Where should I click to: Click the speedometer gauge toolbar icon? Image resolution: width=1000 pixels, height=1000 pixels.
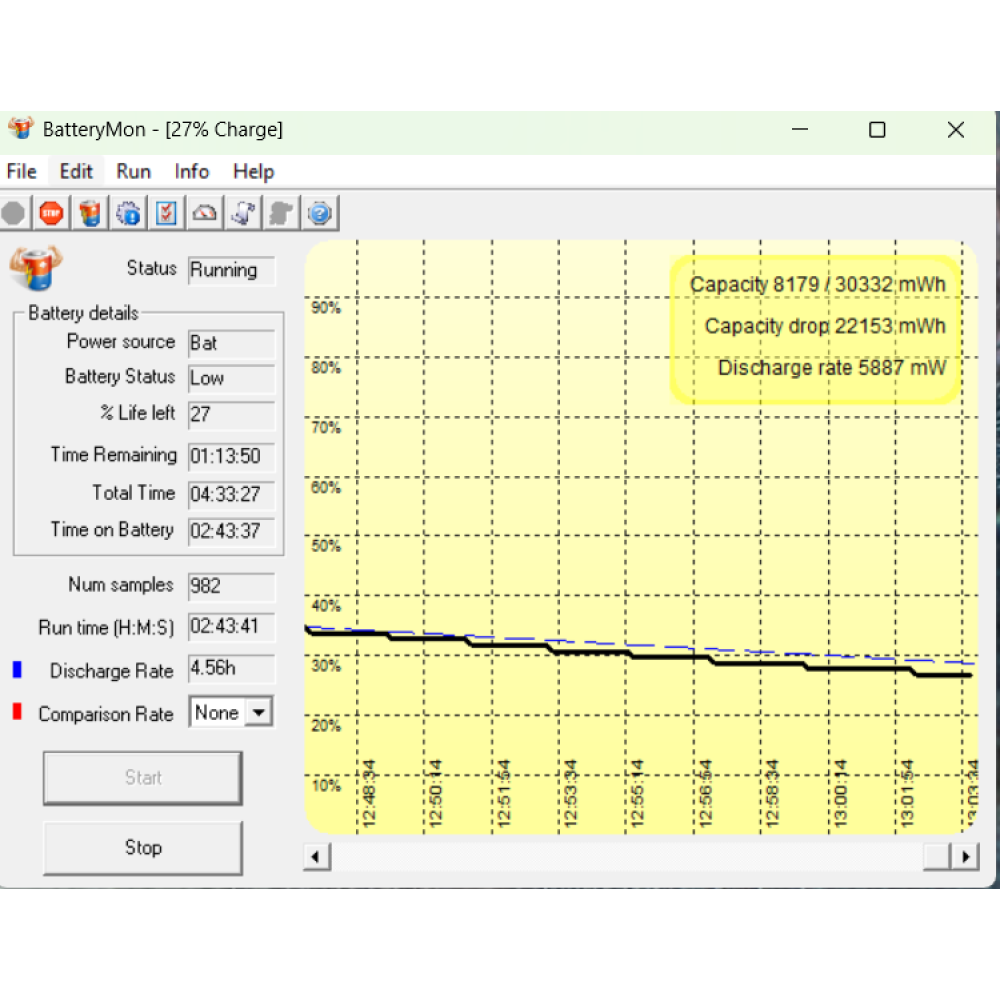coord(204,213)
